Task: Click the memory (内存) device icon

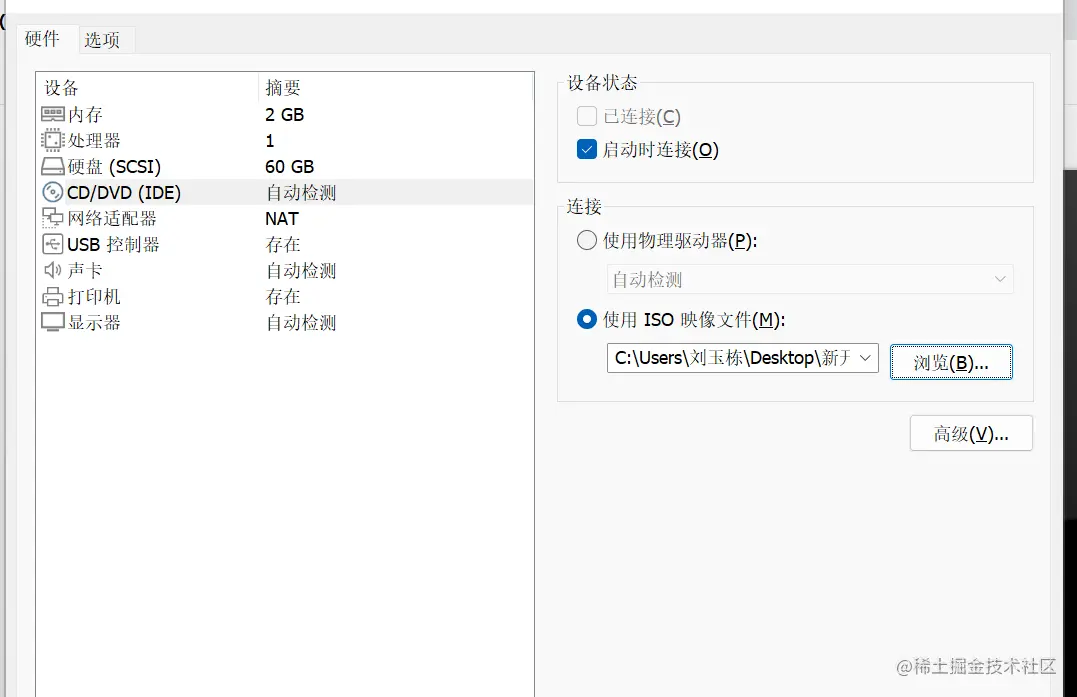Action: pyautogui.click(x=53, y=115)
